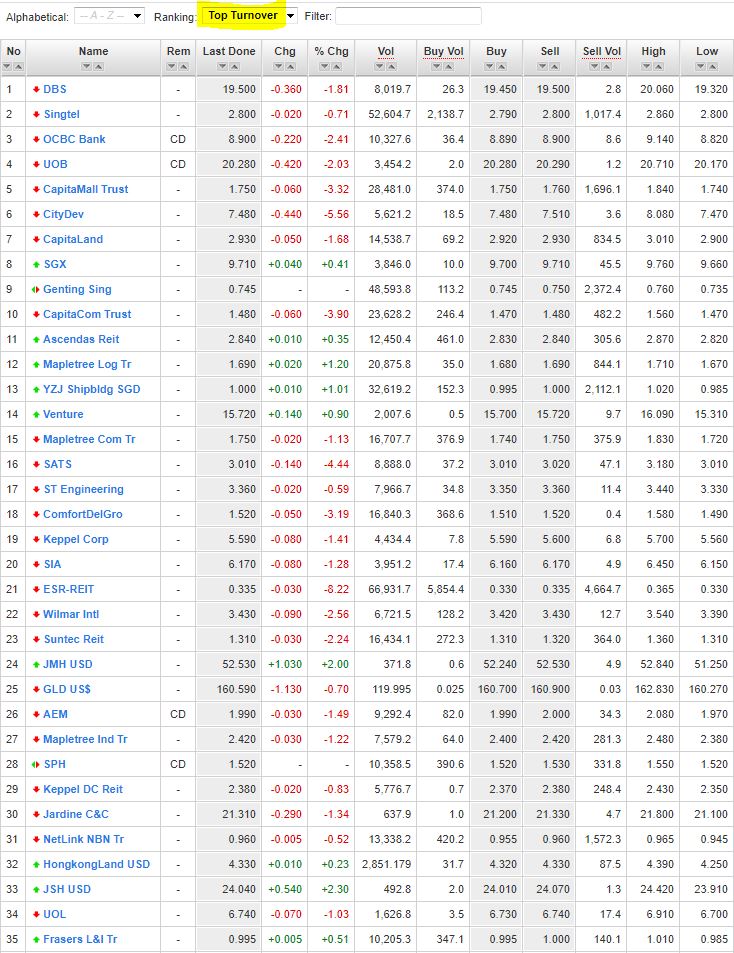Sort % Chg column with up arrow
This screenshot has width=734, height=953.
(x=337, y=66)
